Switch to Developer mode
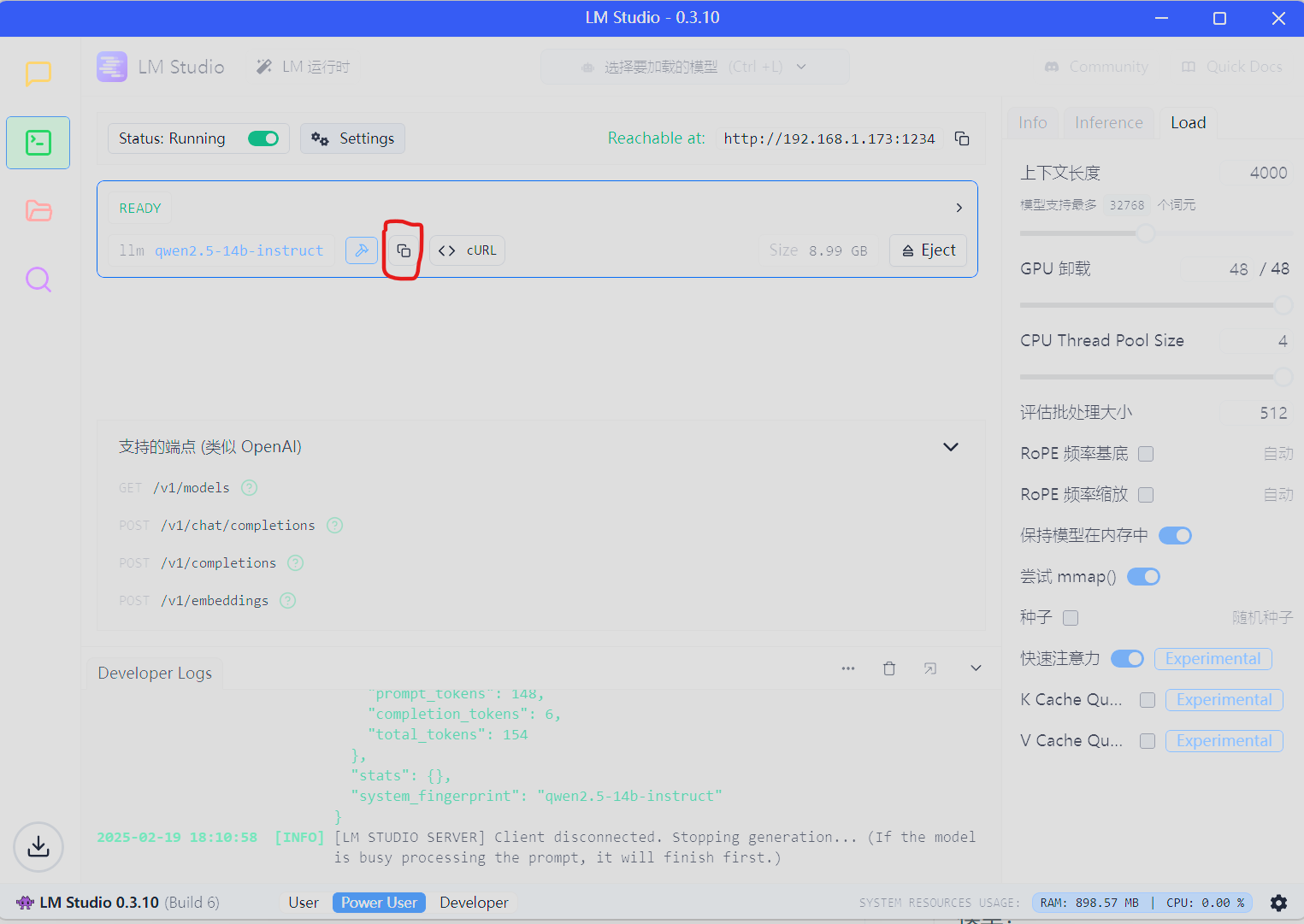The height and width of the screenshot is (924, 1304). [474, 903]
